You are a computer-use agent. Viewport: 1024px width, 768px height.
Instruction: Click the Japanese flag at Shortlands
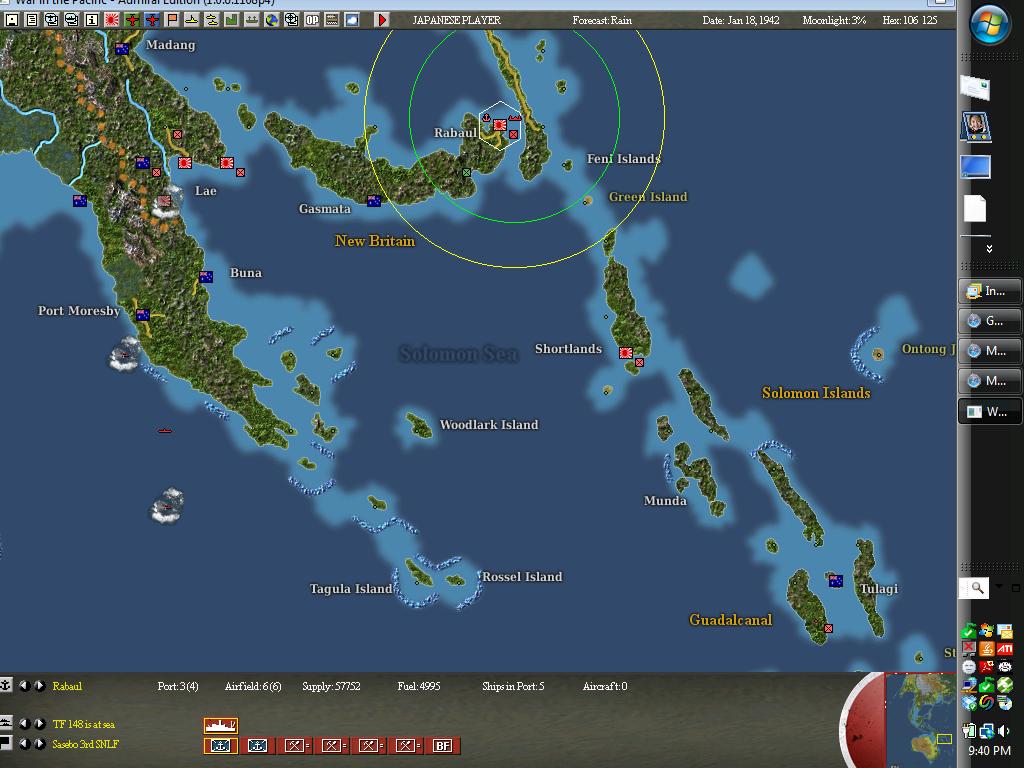pos(626,353)
